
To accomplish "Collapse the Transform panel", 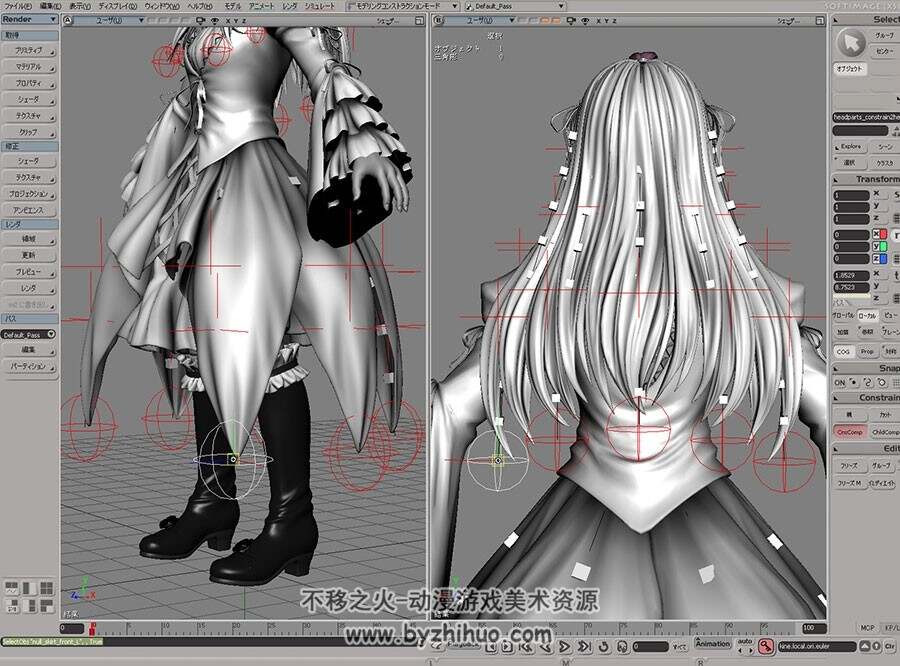I will (836, 179).
